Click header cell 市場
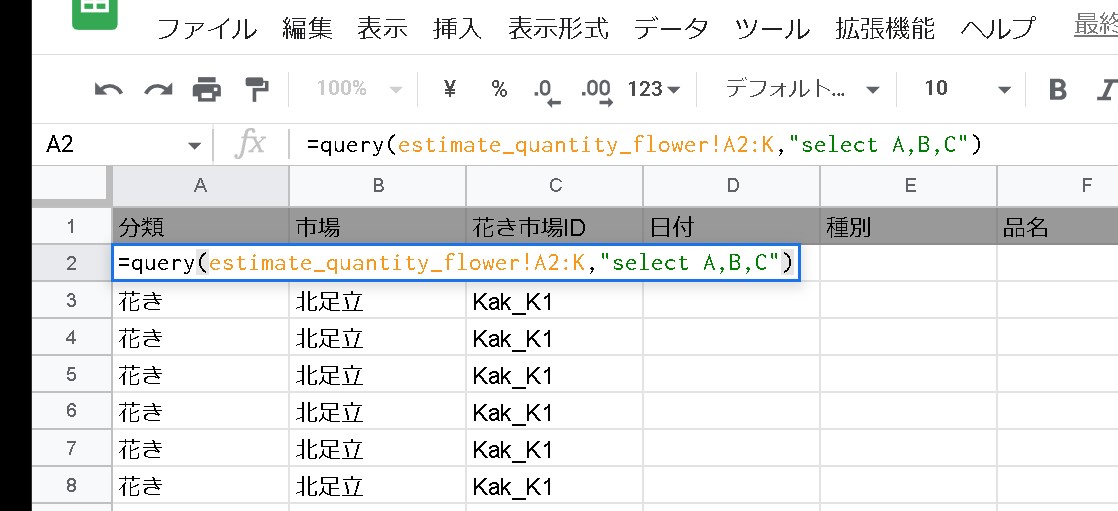1118x511 pixels. pos(378,227)
